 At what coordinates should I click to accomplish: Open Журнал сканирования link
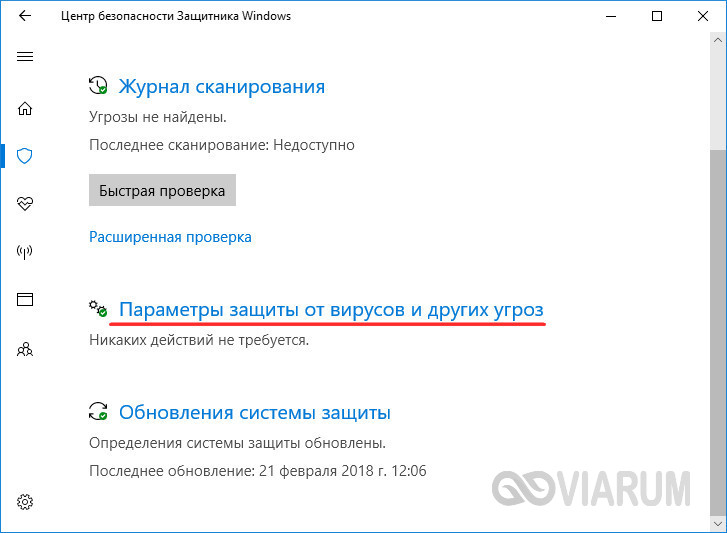click(x=222, y=87)
